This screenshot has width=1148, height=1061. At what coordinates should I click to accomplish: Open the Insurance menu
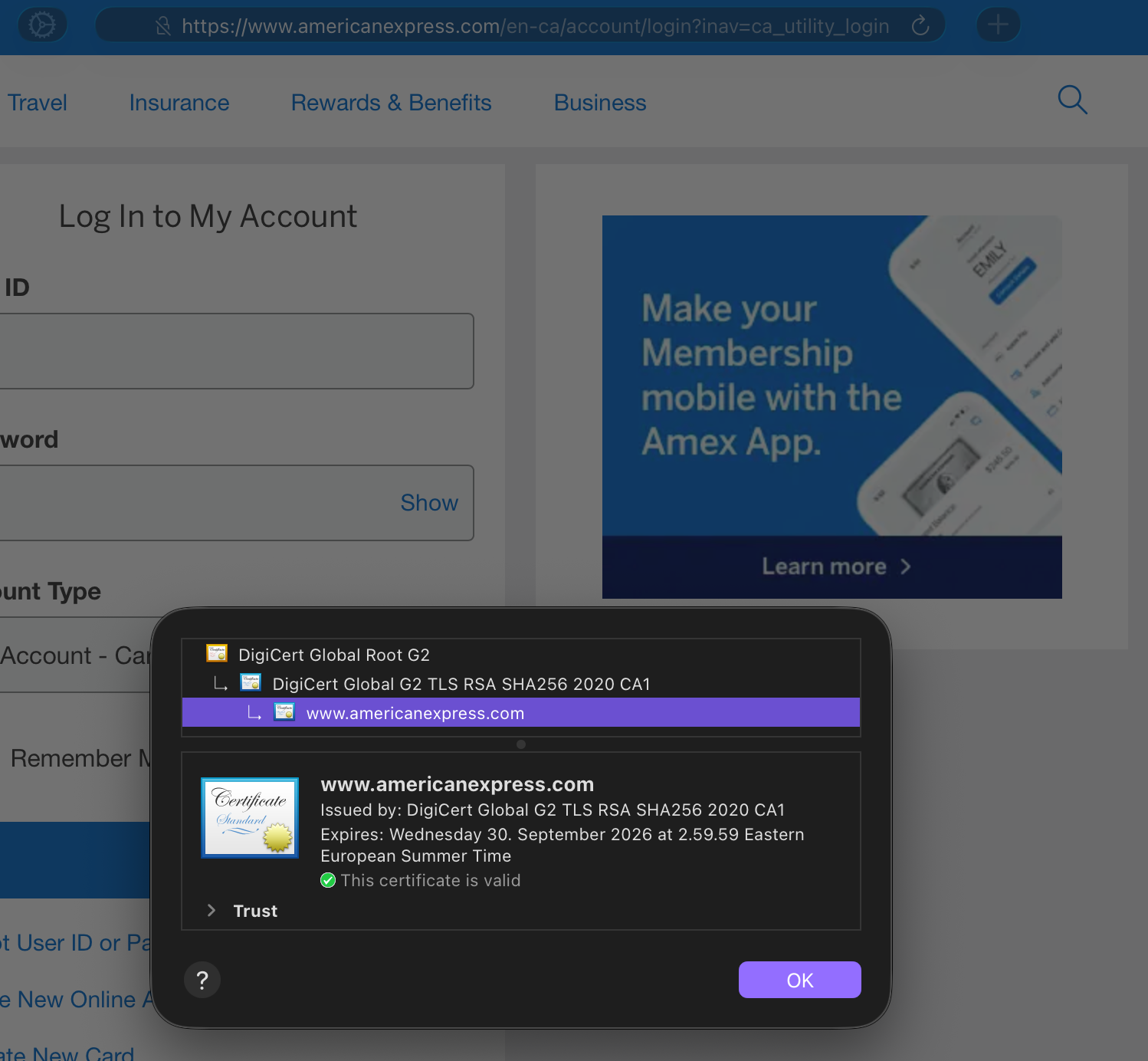pos(179,103)
